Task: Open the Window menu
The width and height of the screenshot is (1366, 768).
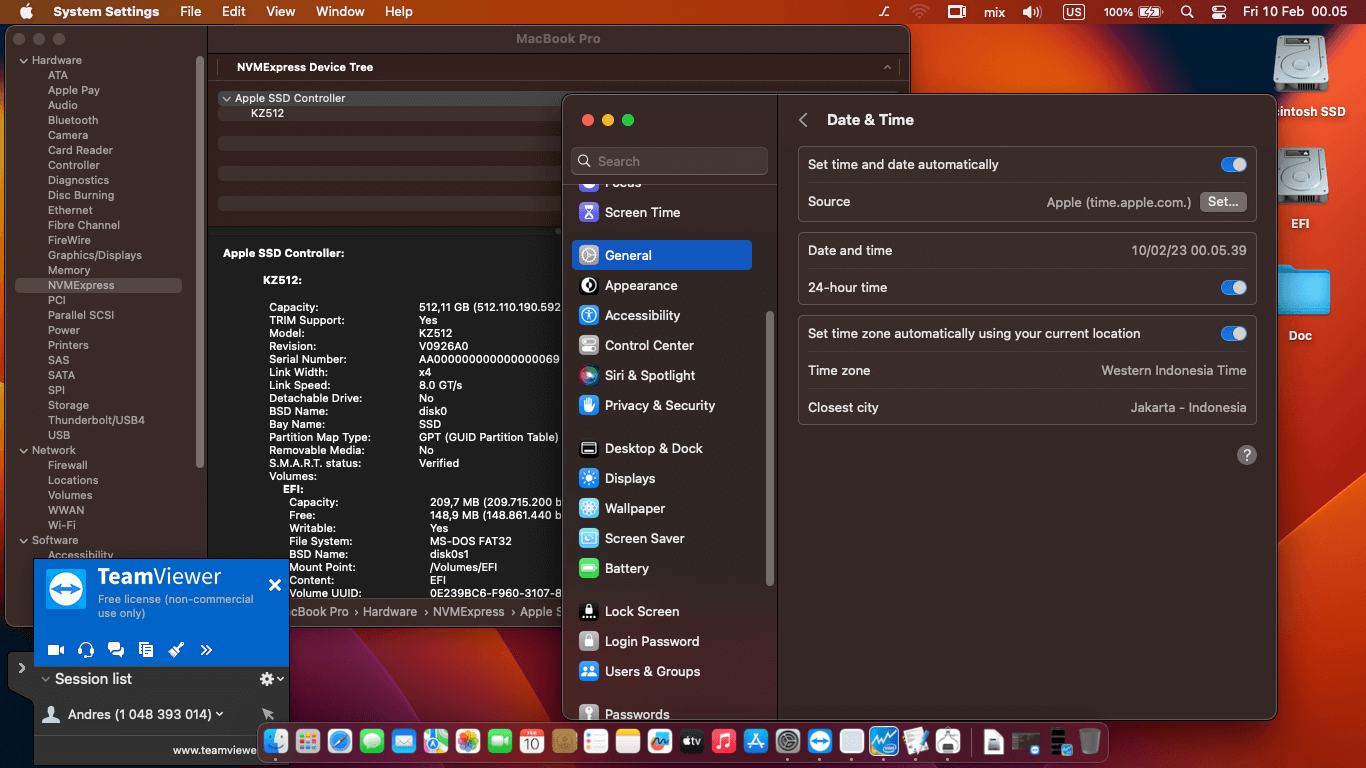Action: point(340,12)
